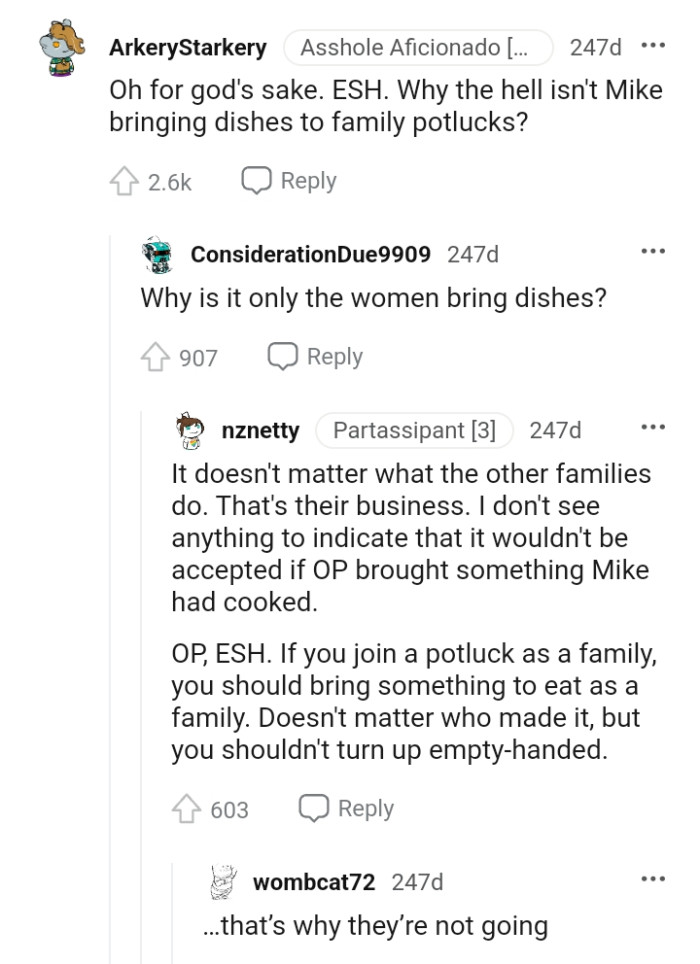Open the options menu on ConsiderationDue9909's comment

655,250
